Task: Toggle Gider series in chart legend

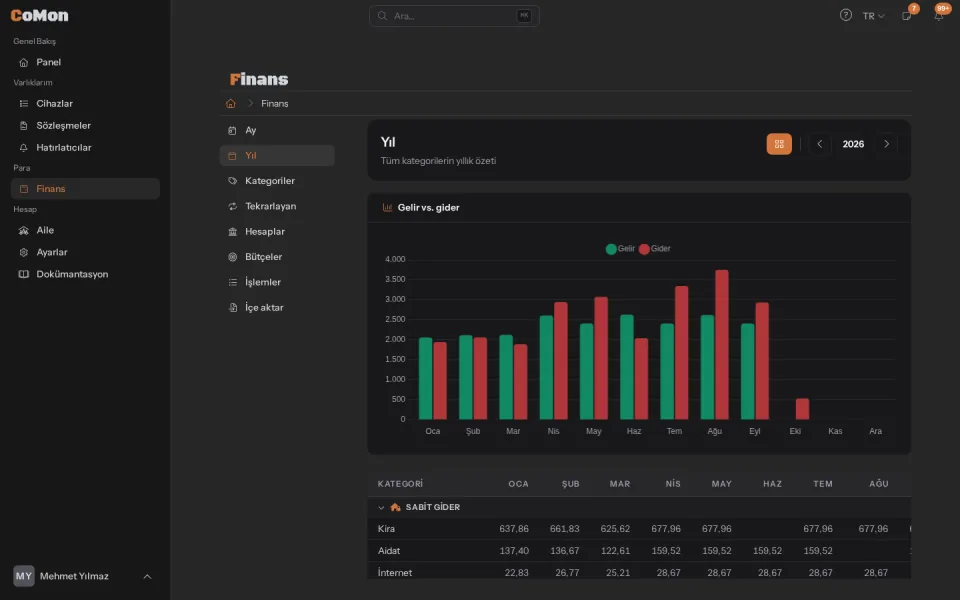Action: coord(654,249)
